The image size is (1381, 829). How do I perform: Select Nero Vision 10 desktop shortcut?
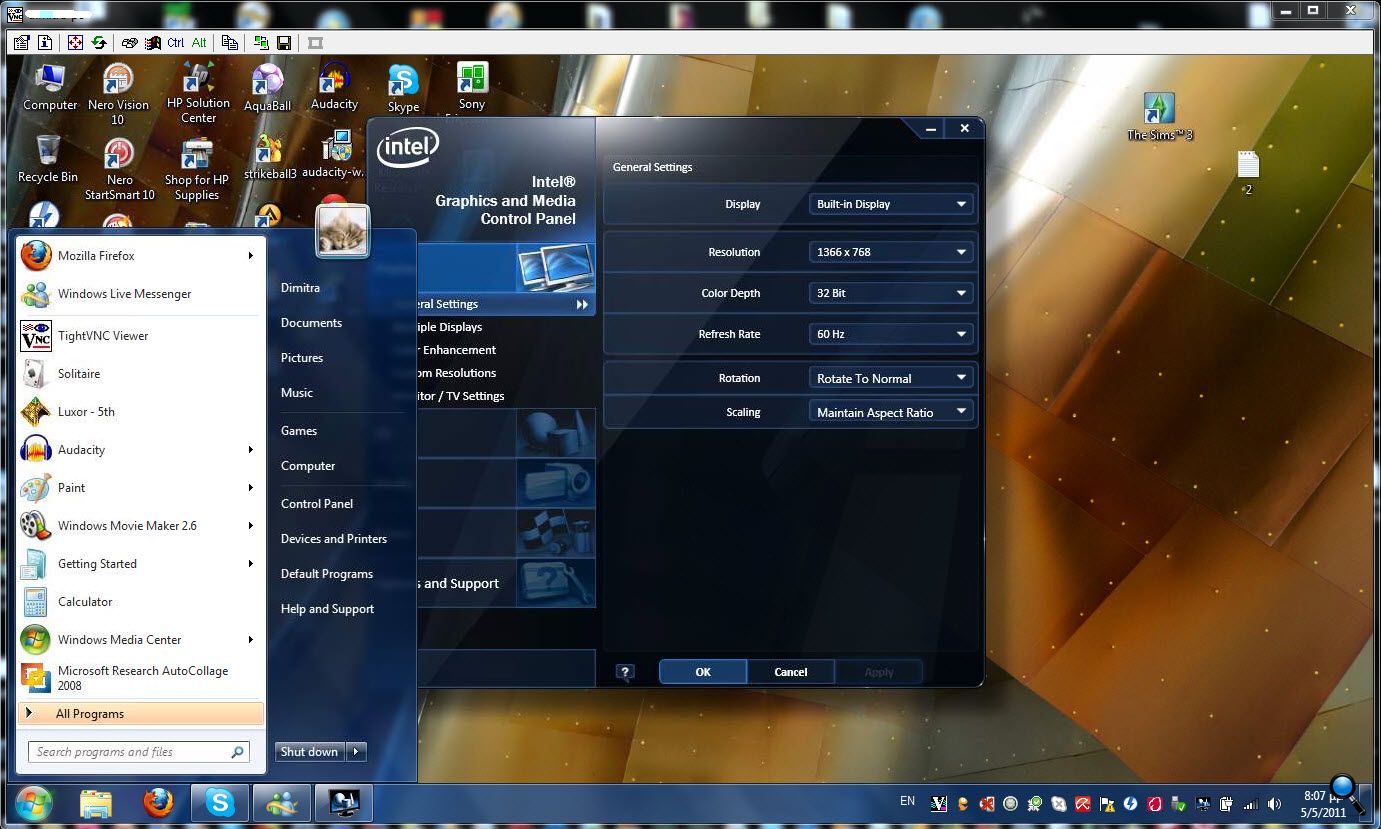coord(118,94)
